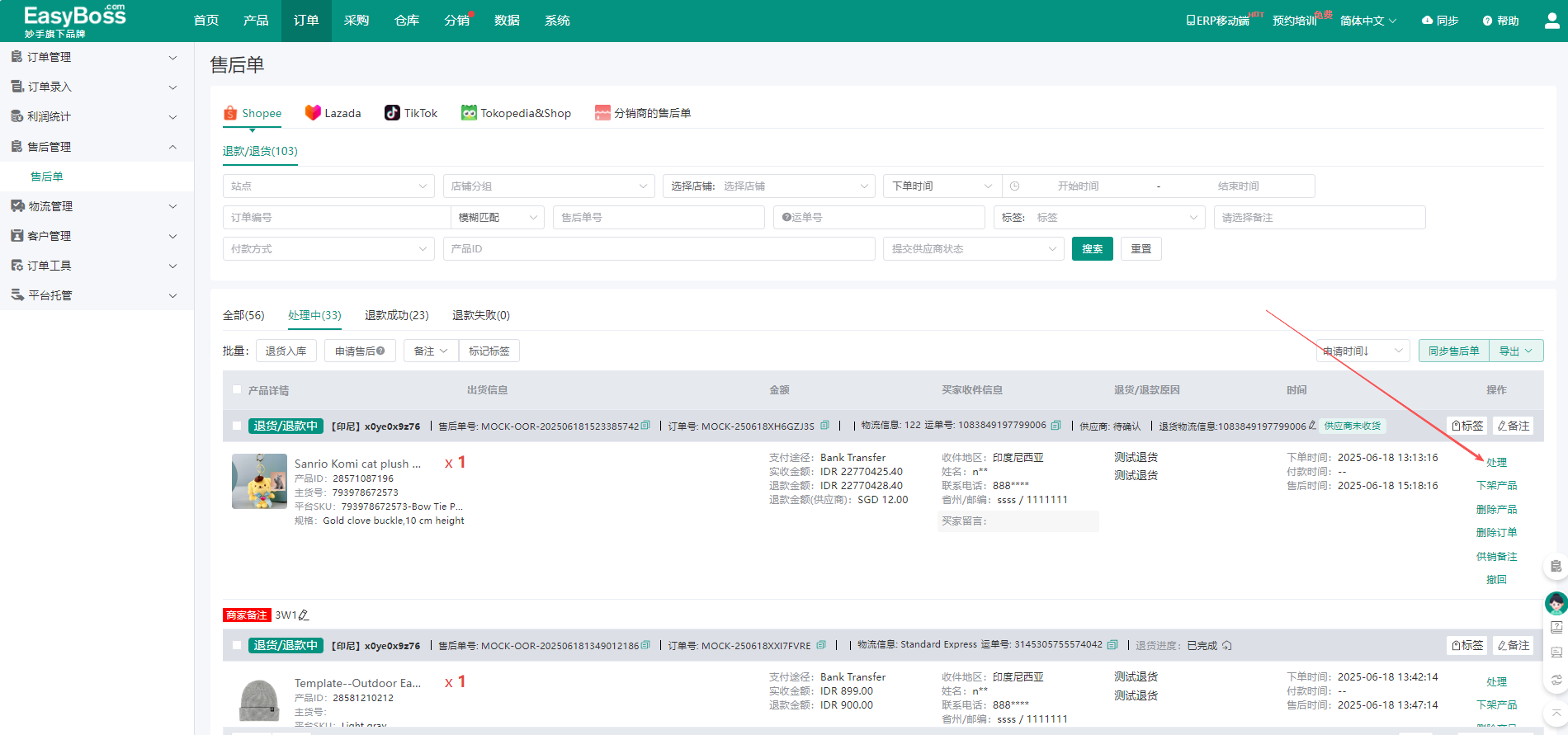Viewport: 1568px width, 735px height.
Task: Open Tokopedia&Shop platform tab
Action: coord(517,113)
